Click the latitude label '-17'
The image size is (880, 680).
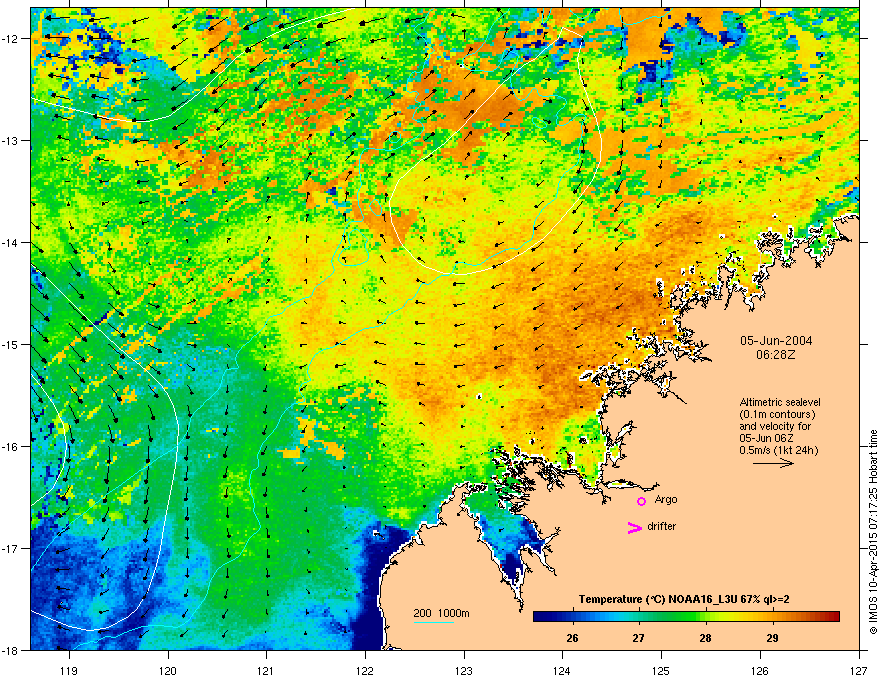(11, 549)
